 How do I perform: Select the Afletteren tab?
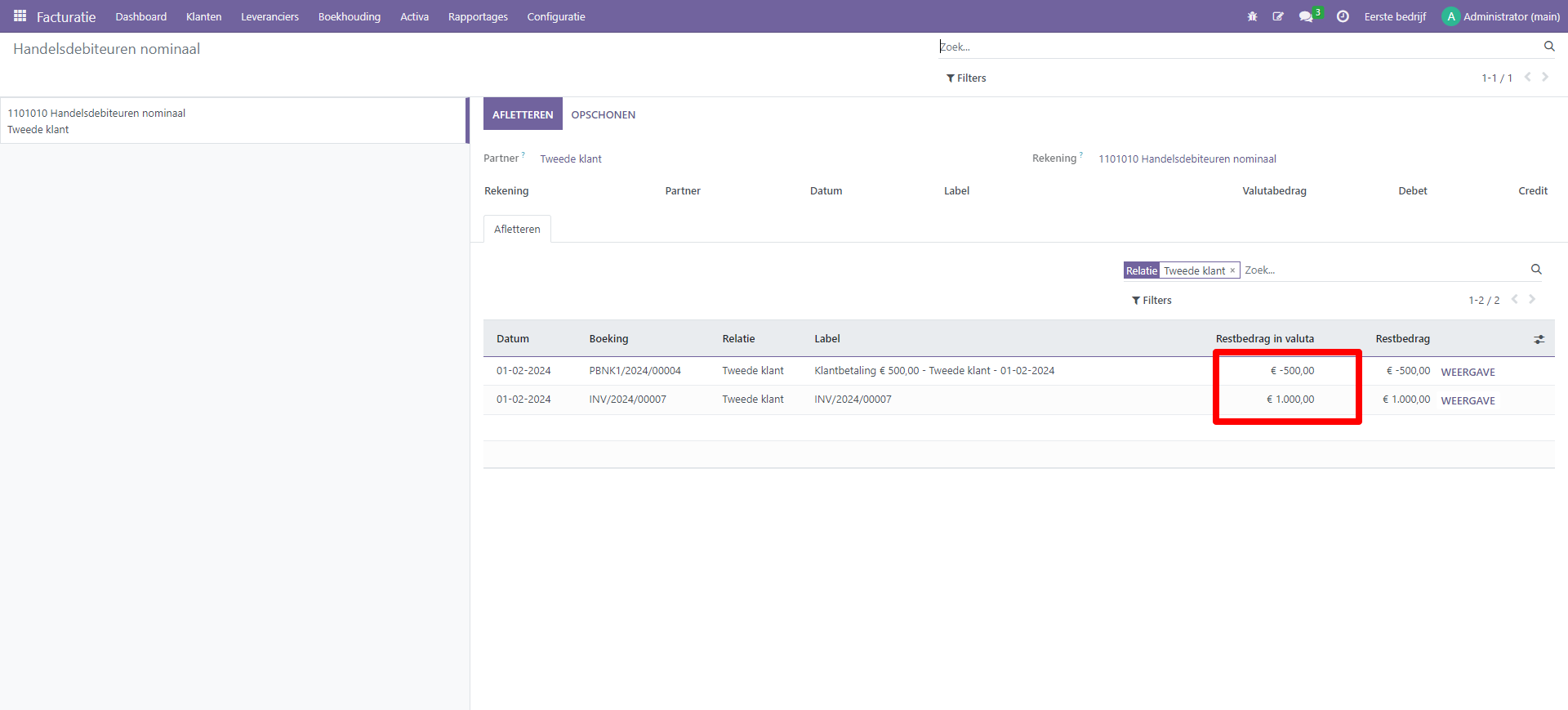(x=517, y=230)
